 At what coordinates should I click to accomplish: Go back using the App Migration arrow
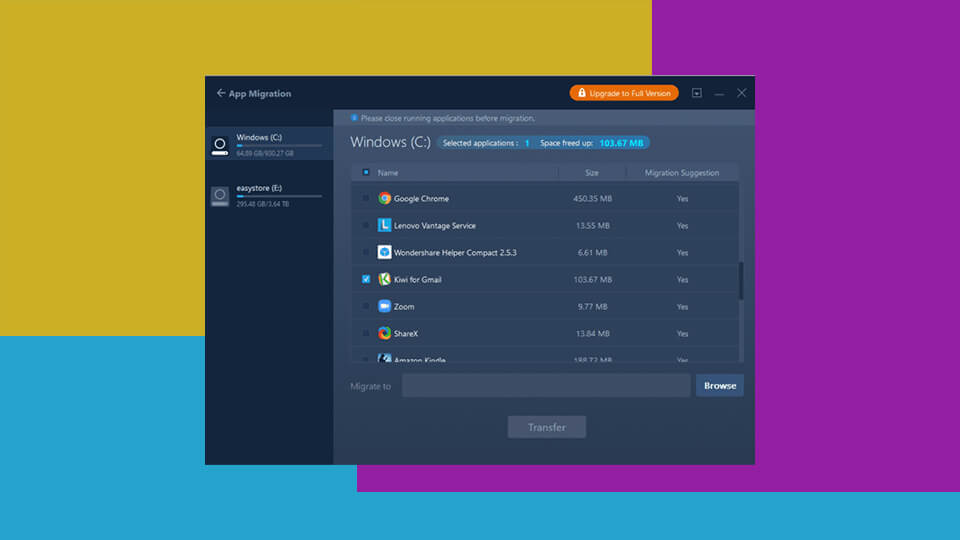coord(221,93)
